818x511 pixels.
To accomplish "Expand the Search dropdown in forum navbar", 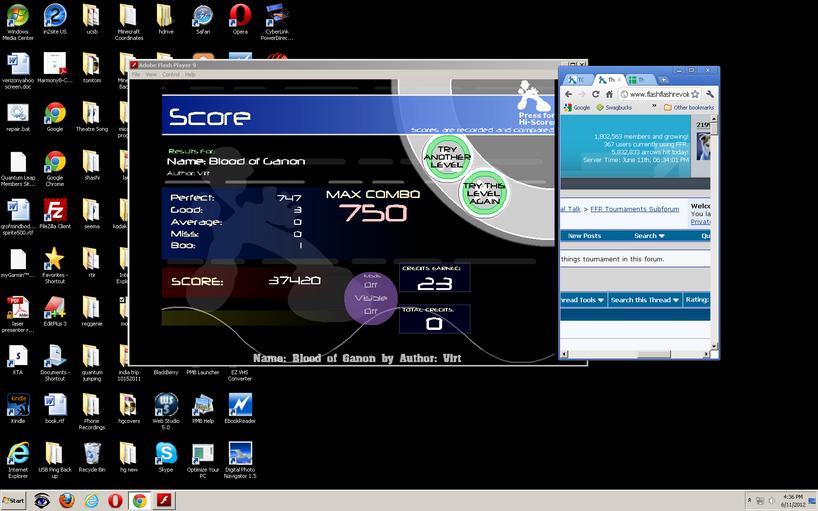I will (649, 236).
